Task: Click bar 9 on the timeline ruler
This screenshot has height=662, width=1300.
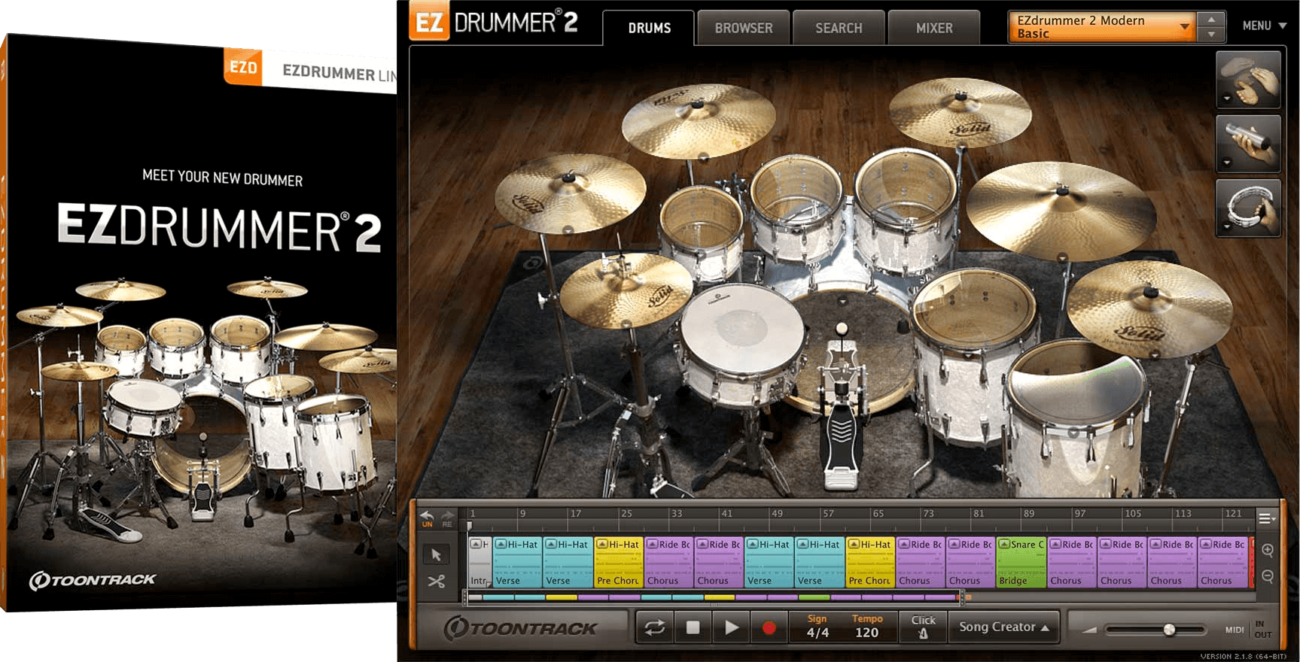Action: 522,514
